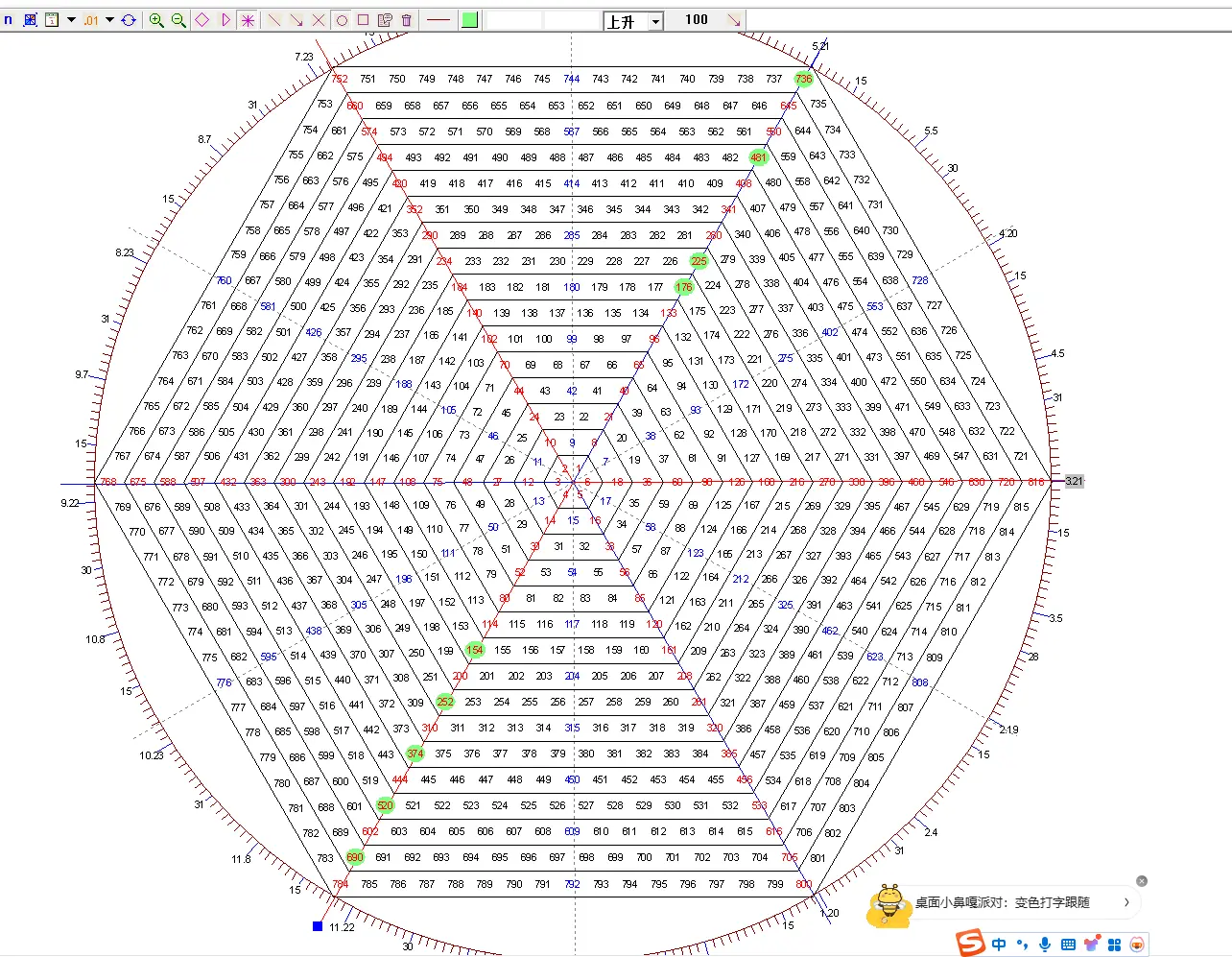
Task: Click the blue number 792 at bottom
Action: point(572,884)
